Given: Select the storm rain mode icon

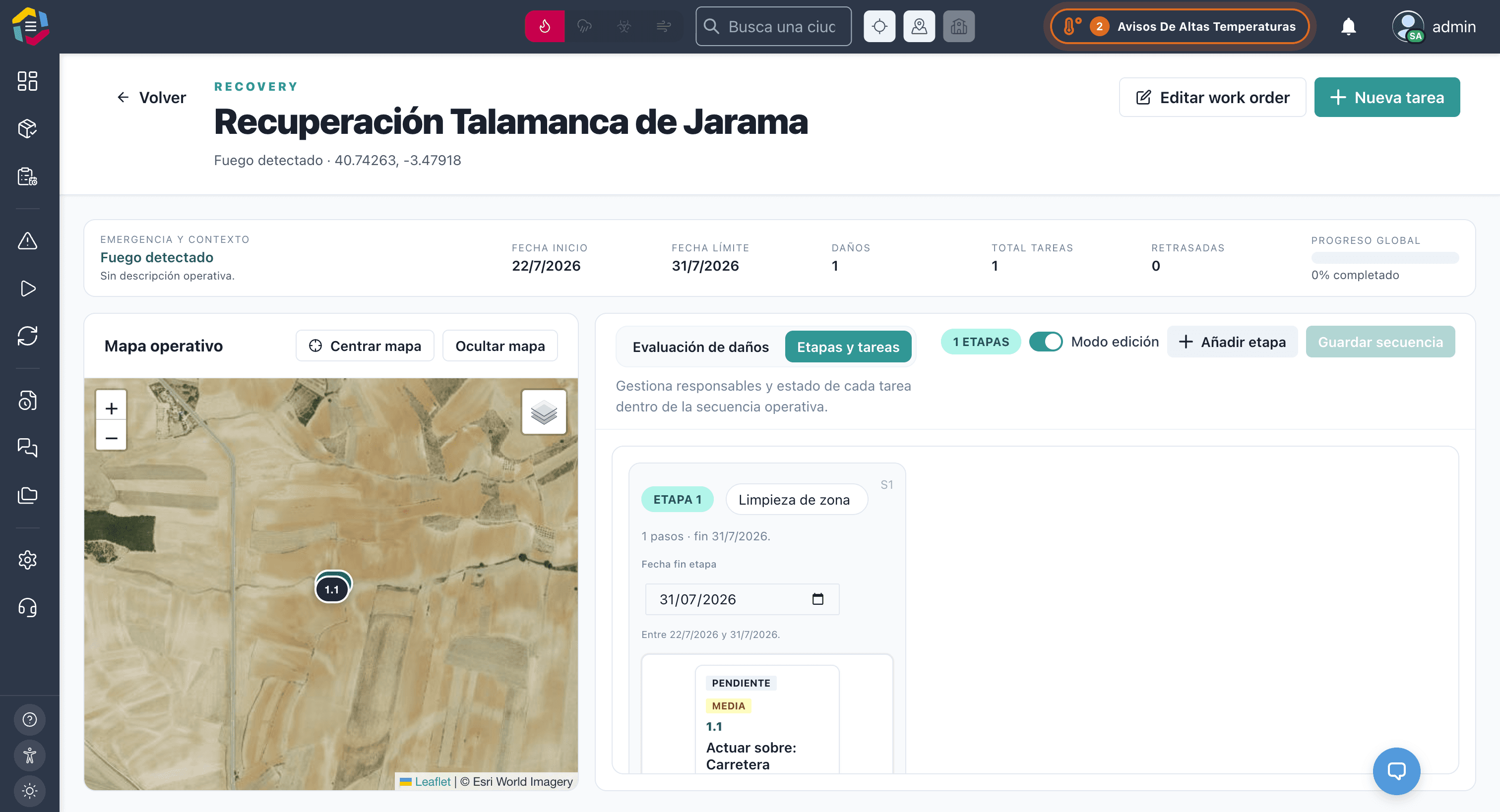Looking at the screenshot, I should click(584, 26).
